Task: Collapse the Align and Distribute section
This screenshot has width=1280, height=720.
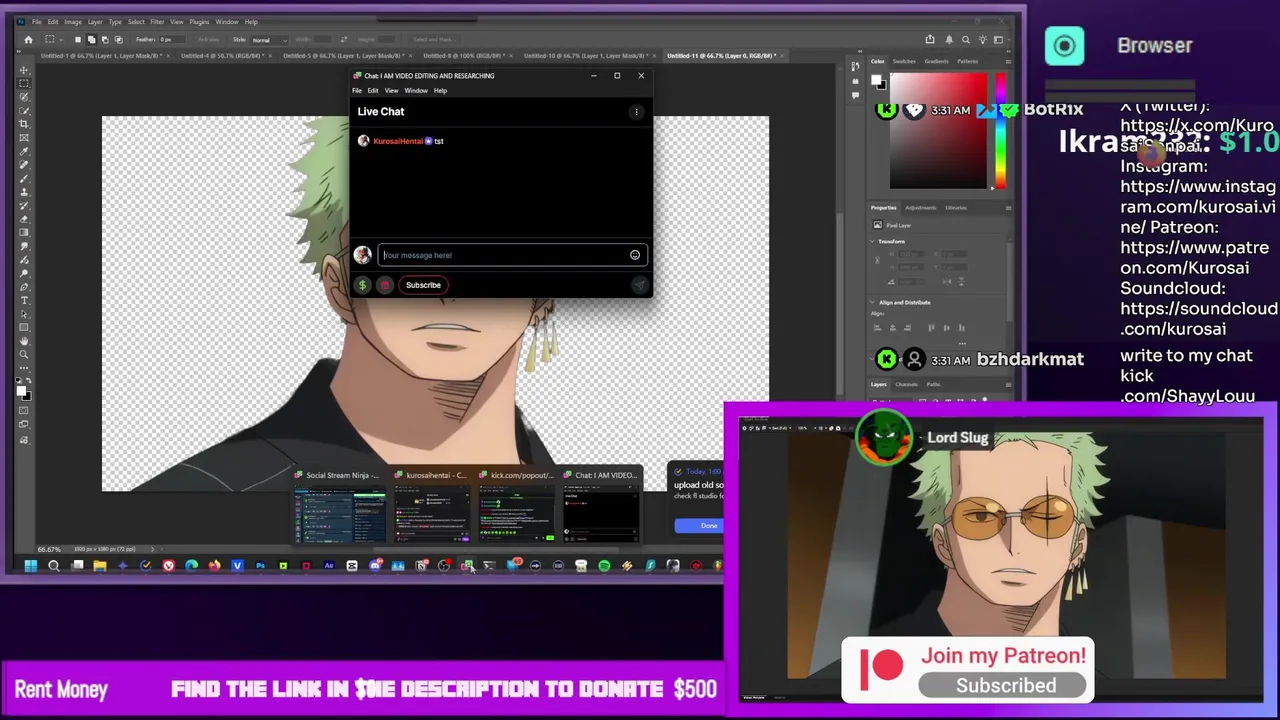Action: click(872, 302)
